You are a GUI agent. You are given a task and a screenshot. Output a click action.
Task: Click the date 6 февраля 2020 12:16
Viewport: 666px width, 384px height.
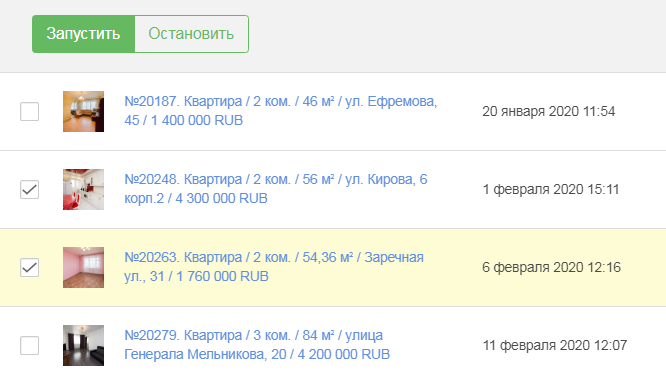coord(551,268)
